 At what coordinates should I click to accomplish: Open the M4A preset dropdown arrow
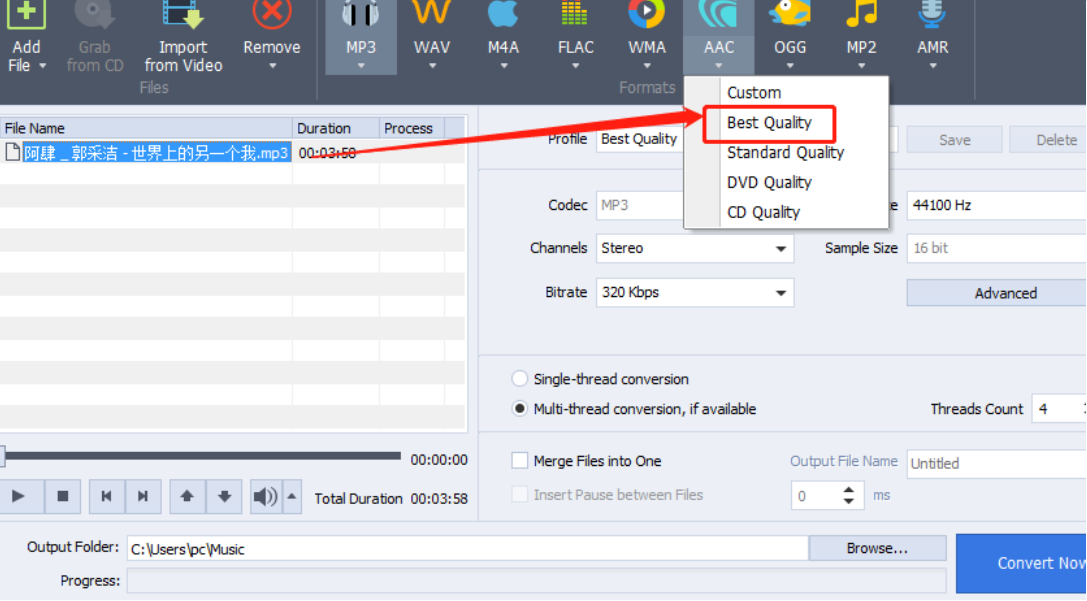click(504, 67)
